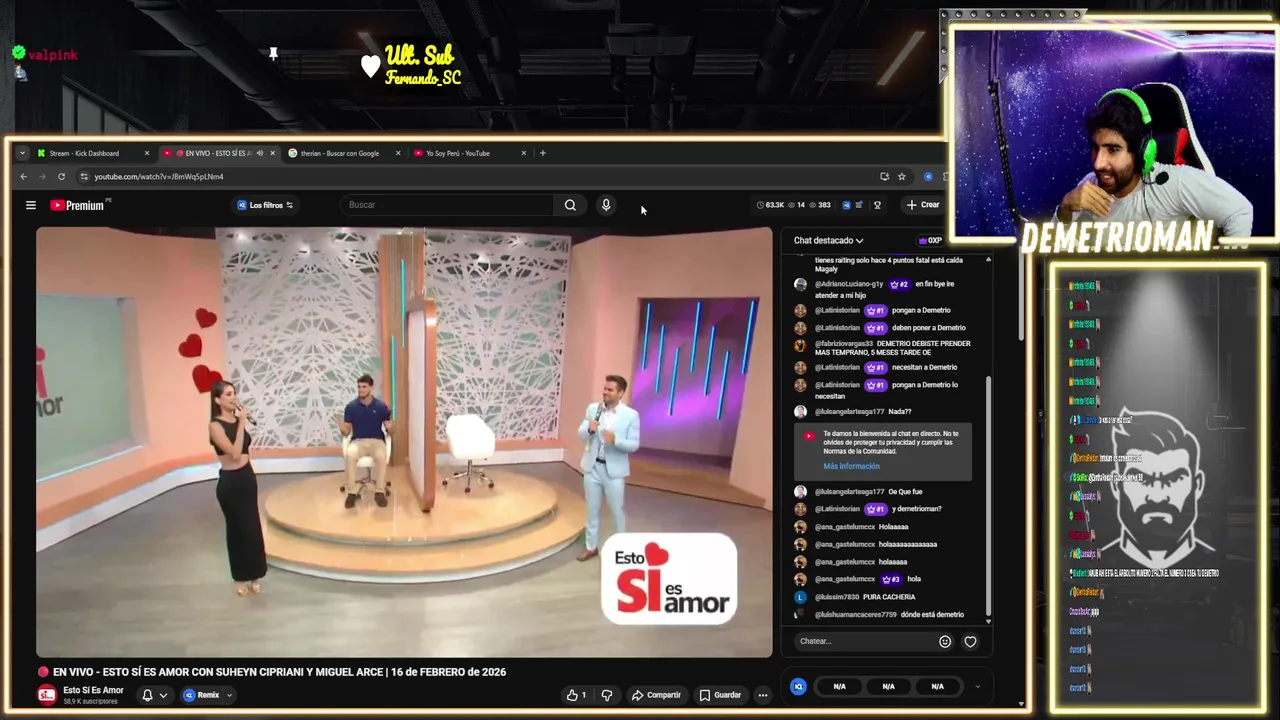The image size is (1280, 720).
Task: Click the #2 badge beside @AdrianoLuciano-g1y
Action: (x=899, y=284)
